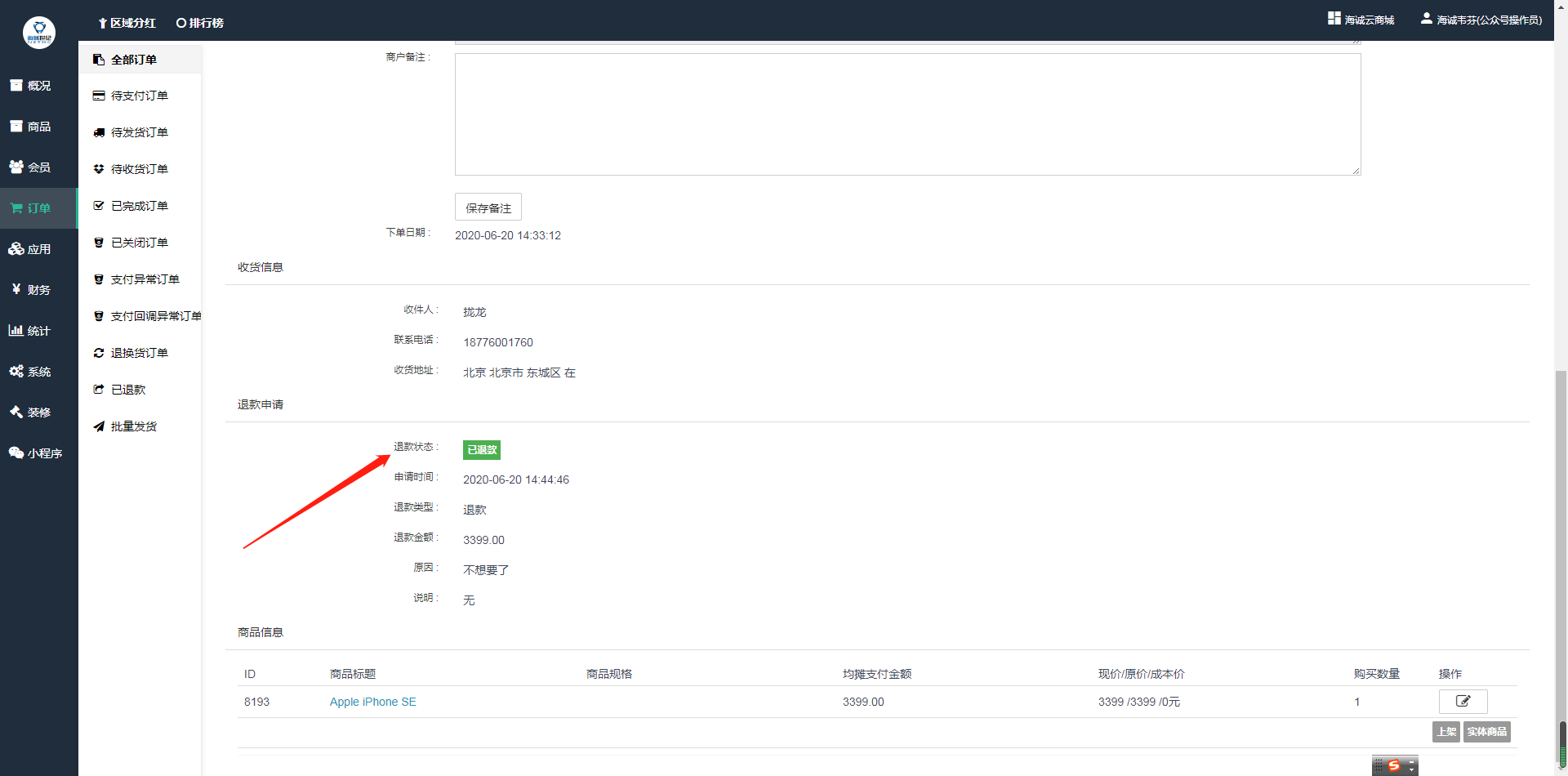
Task: Open 待发货订单 menu entry
Action: point(140,132)
